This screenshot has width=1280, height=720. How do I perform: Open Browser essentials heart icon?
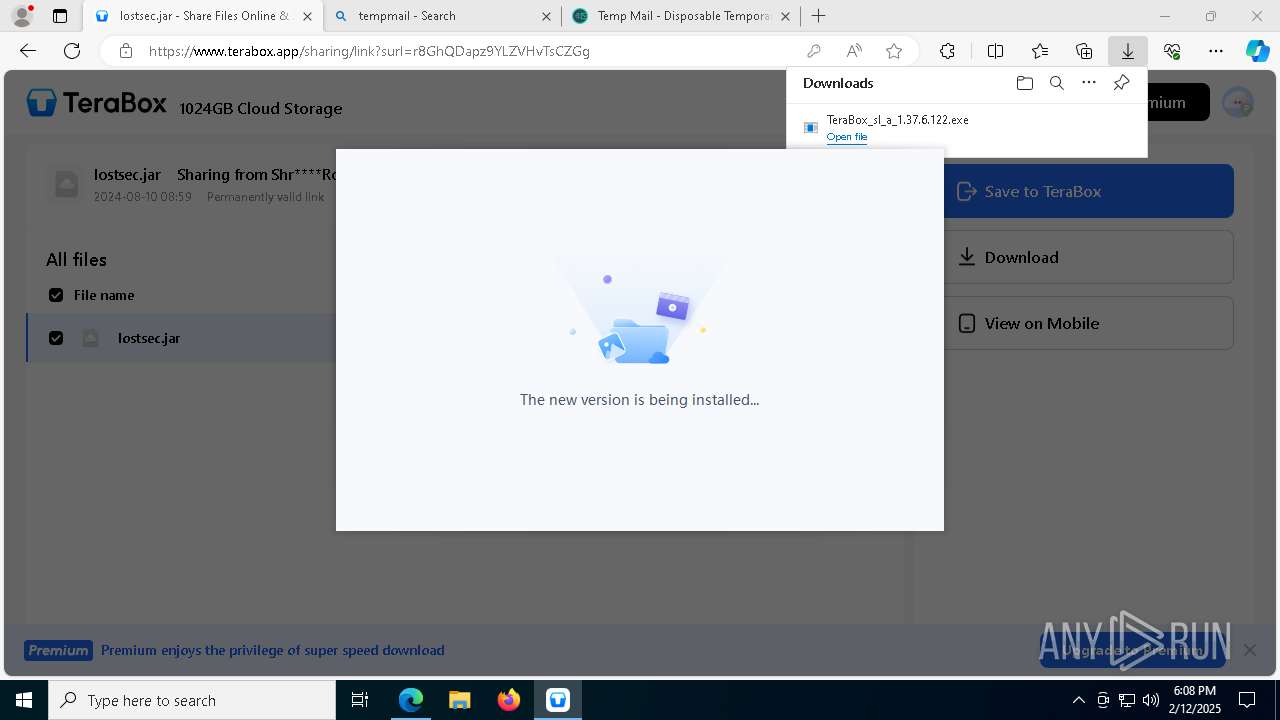[1172, 51]
